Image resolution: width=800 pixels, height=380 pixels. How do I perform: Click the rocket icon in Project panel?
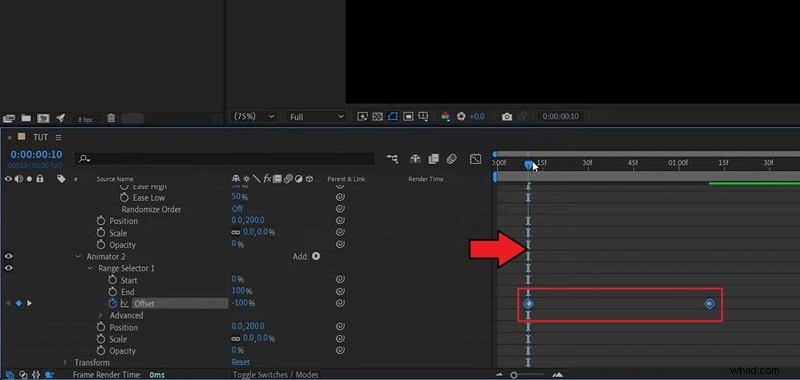pos(60,118)
